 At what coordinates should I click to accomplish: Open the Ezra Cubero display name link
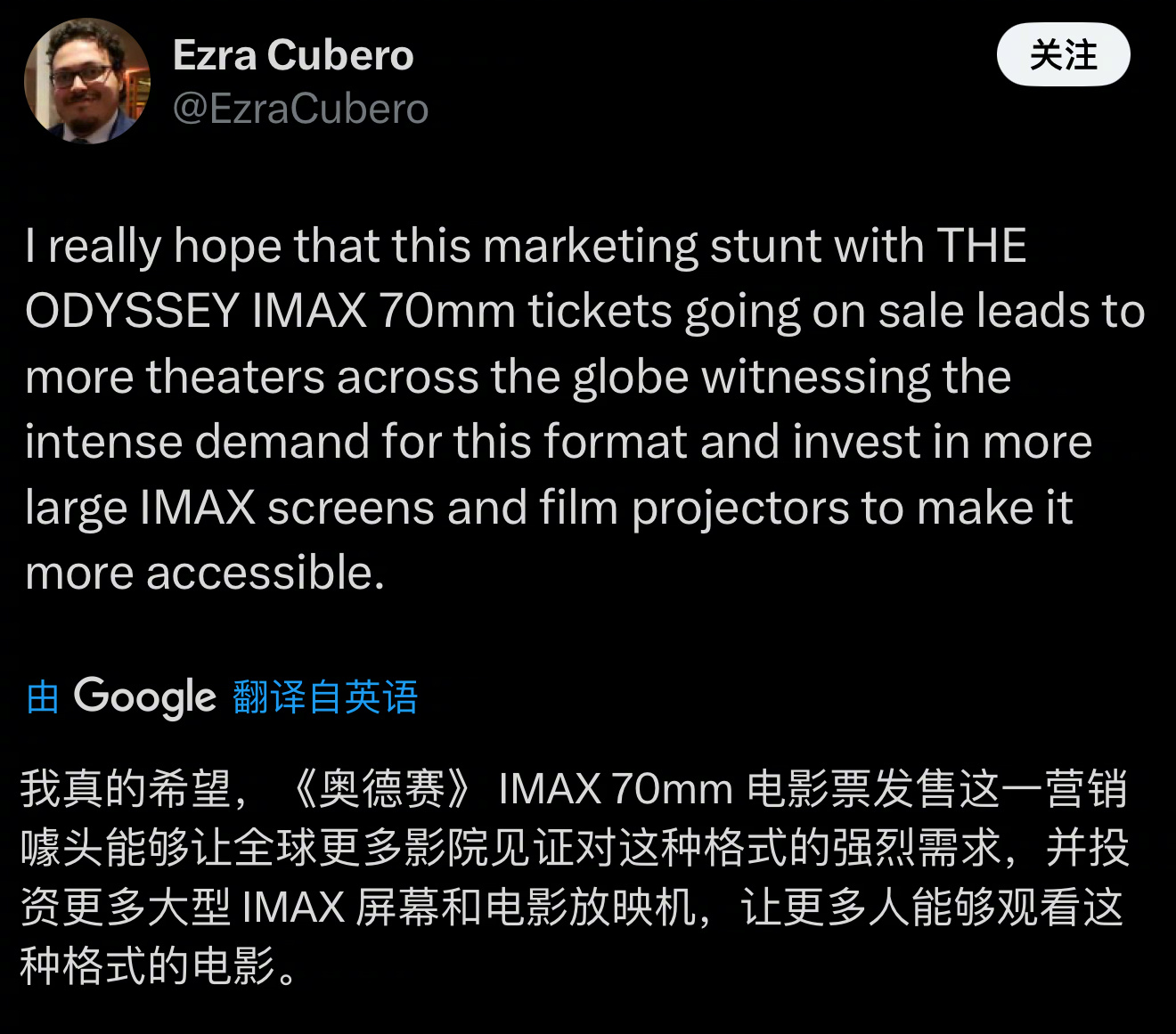(293, 55)
